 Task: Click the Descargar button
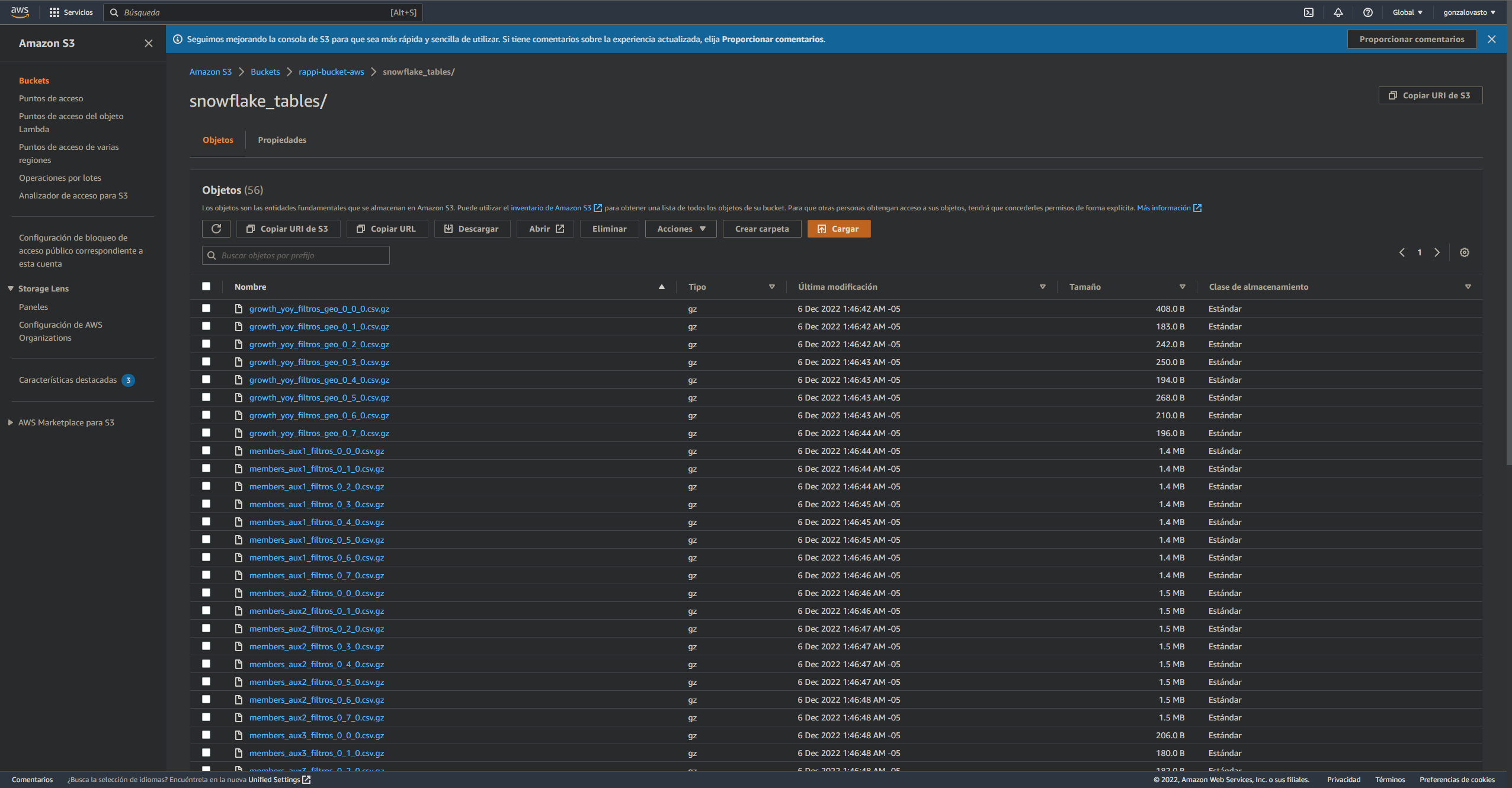pyautogui.click(x=472, y=229)
